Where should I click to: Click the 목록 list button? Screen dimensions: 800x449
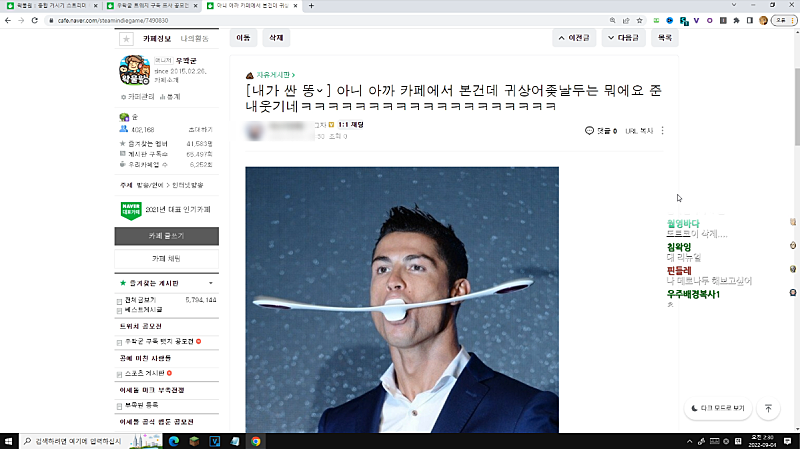click(664, 38)
